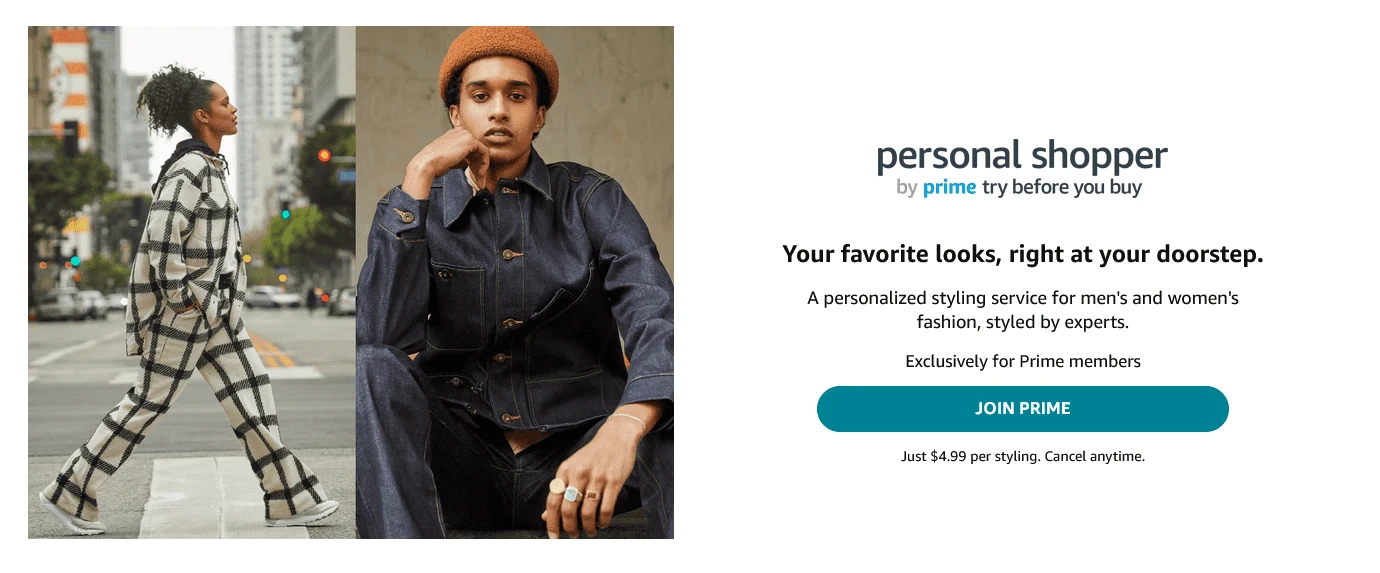Click the woman's curly ponytail hair

[168, 98]
